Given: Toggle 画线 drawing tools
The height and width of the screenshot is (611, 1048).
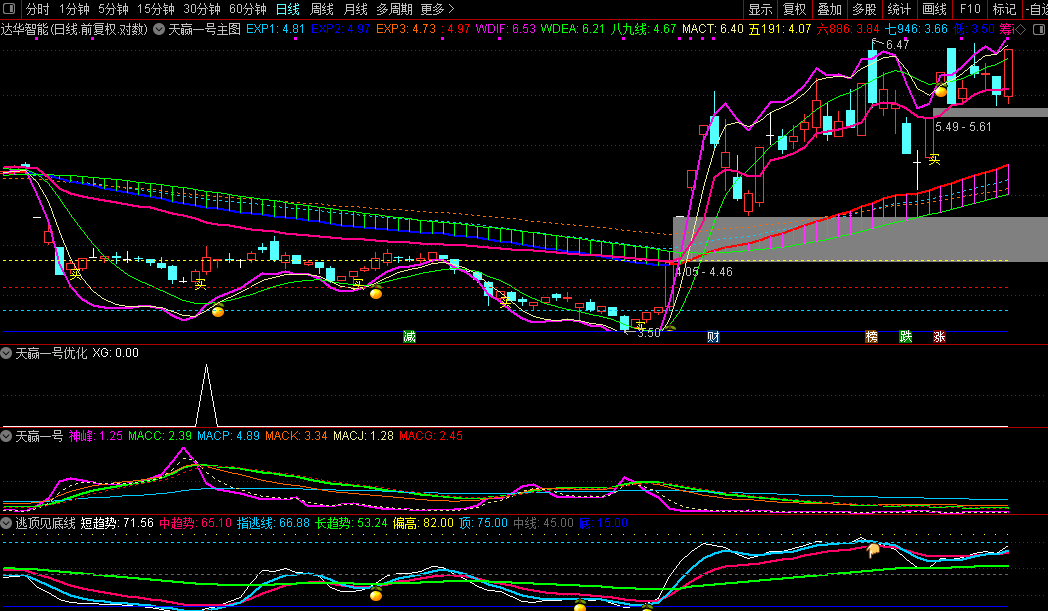Looking at the screenshot, I should (x=934, y=9).
